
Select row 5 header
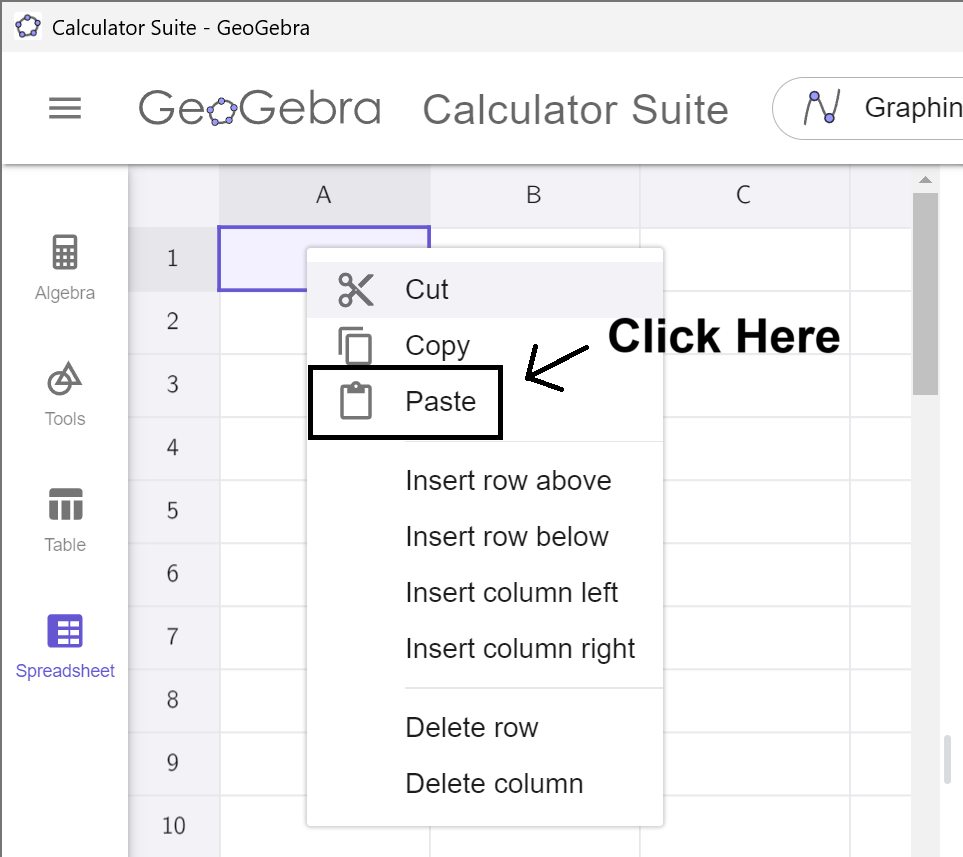(x=173, y=511)
